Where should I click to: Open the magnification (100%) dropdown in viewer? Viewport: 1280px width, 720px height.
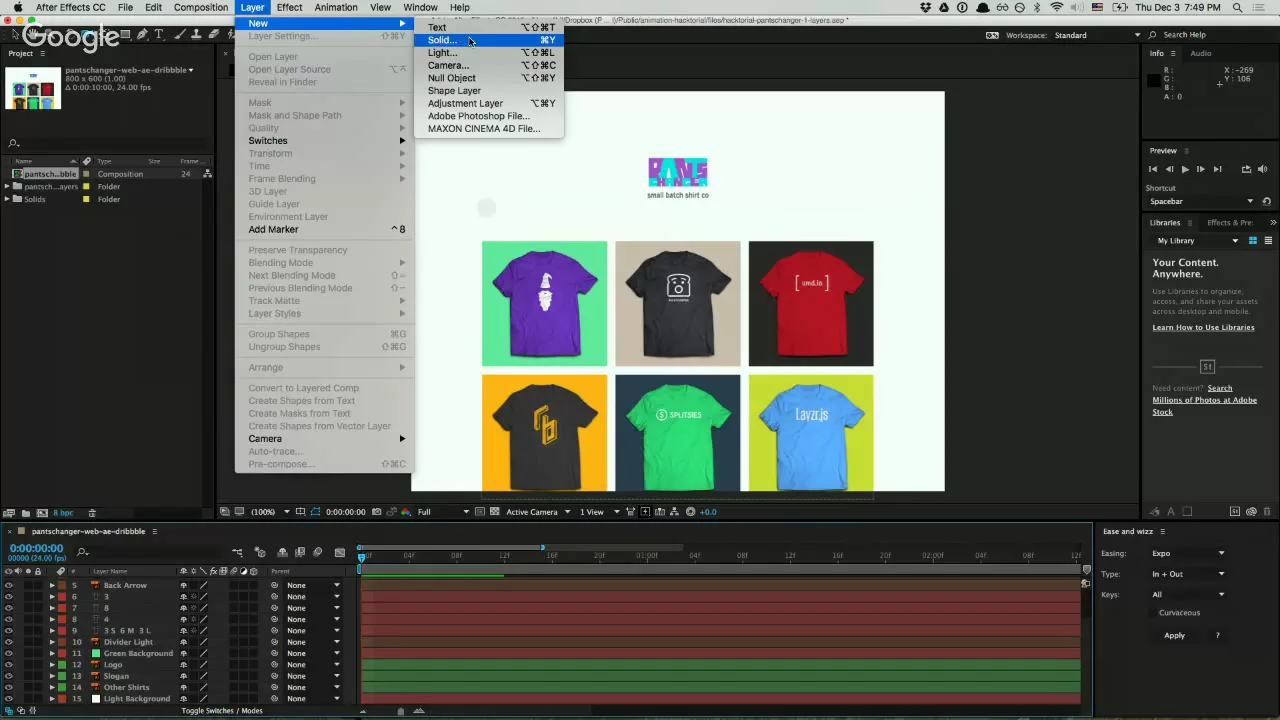point(270,512)
